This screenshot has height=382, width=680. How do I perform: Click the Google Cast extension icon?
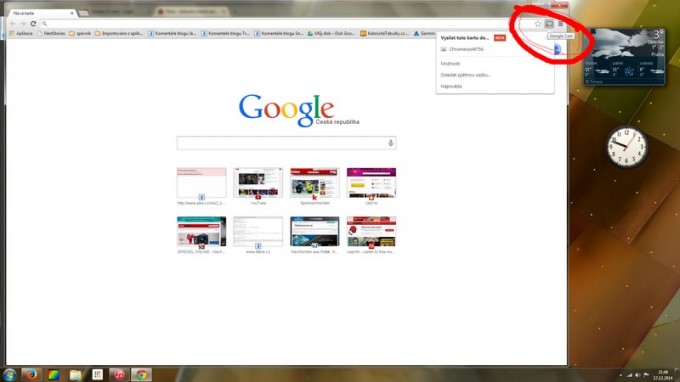[549, 24]
